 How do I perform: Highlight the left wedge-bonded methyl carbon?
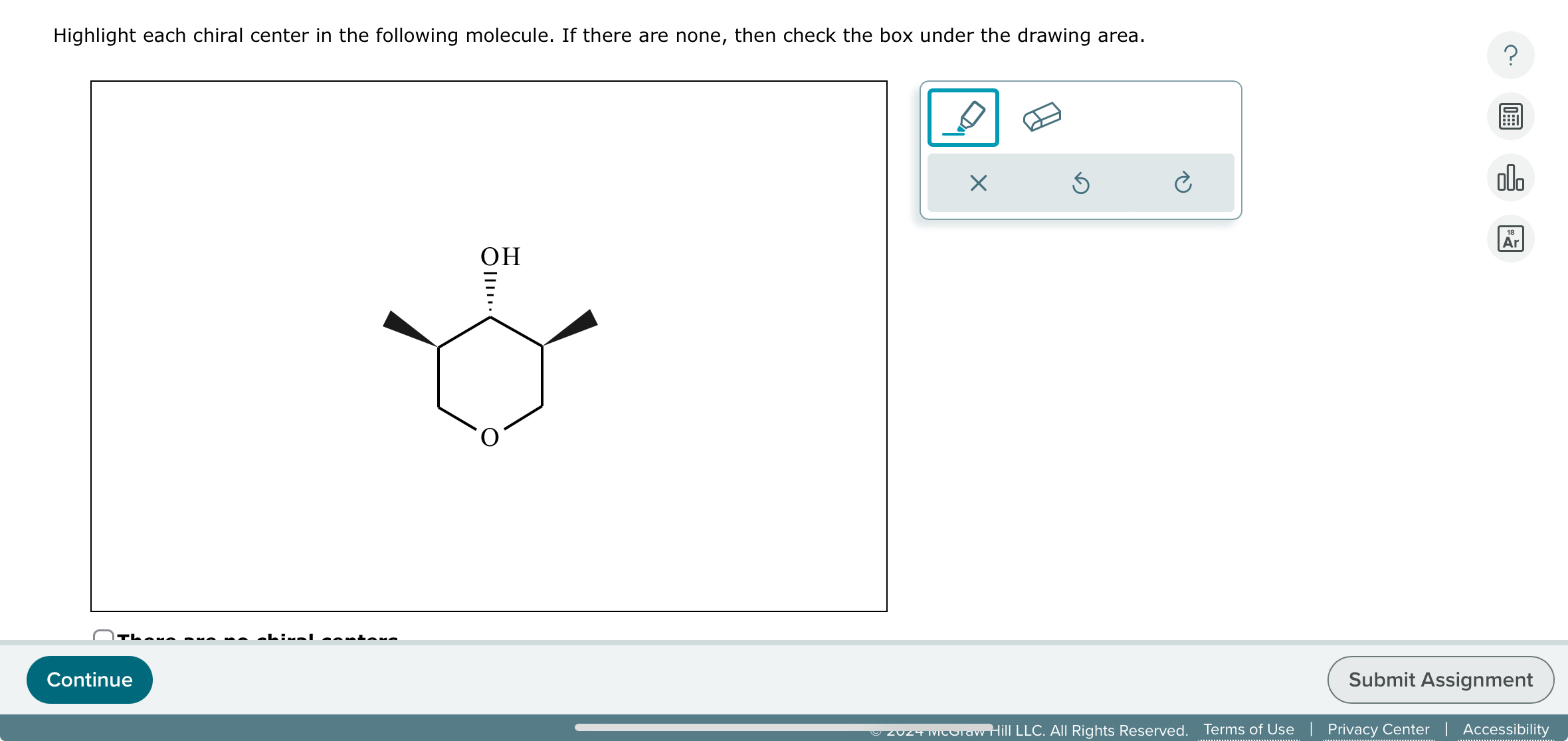point(439,347)
